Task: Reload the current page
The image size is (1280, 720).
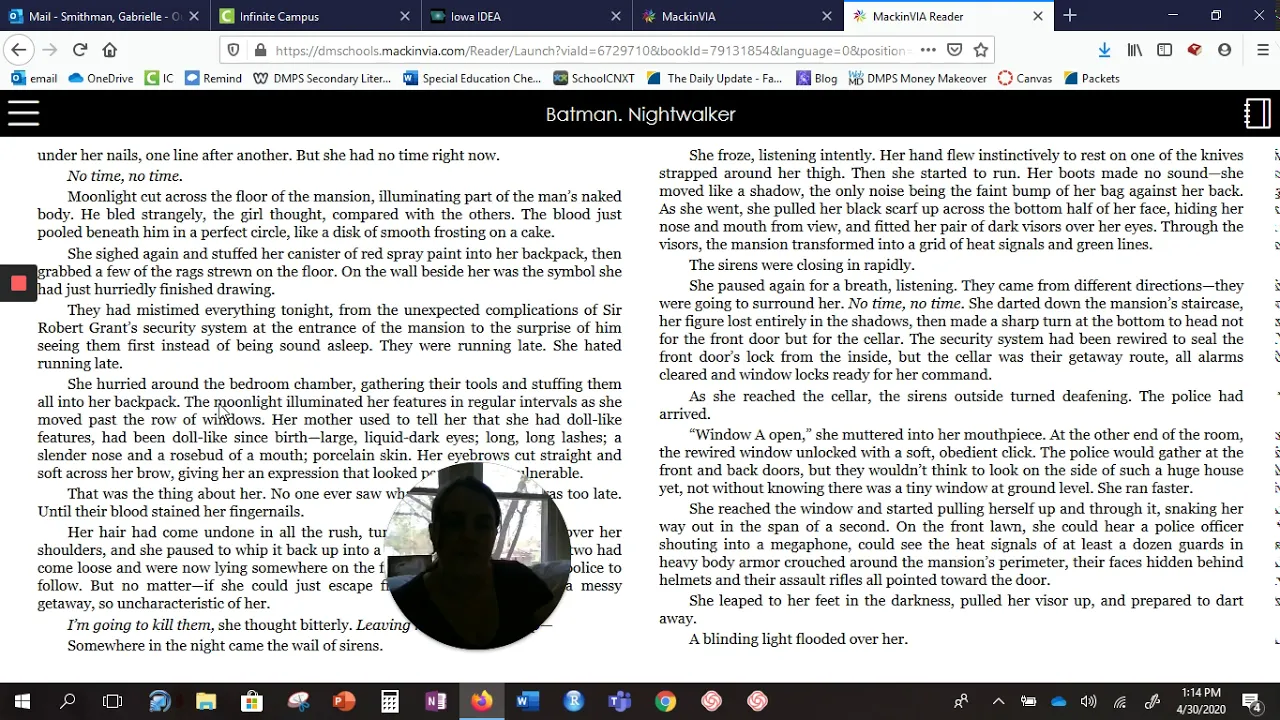Action: (80, 50)
